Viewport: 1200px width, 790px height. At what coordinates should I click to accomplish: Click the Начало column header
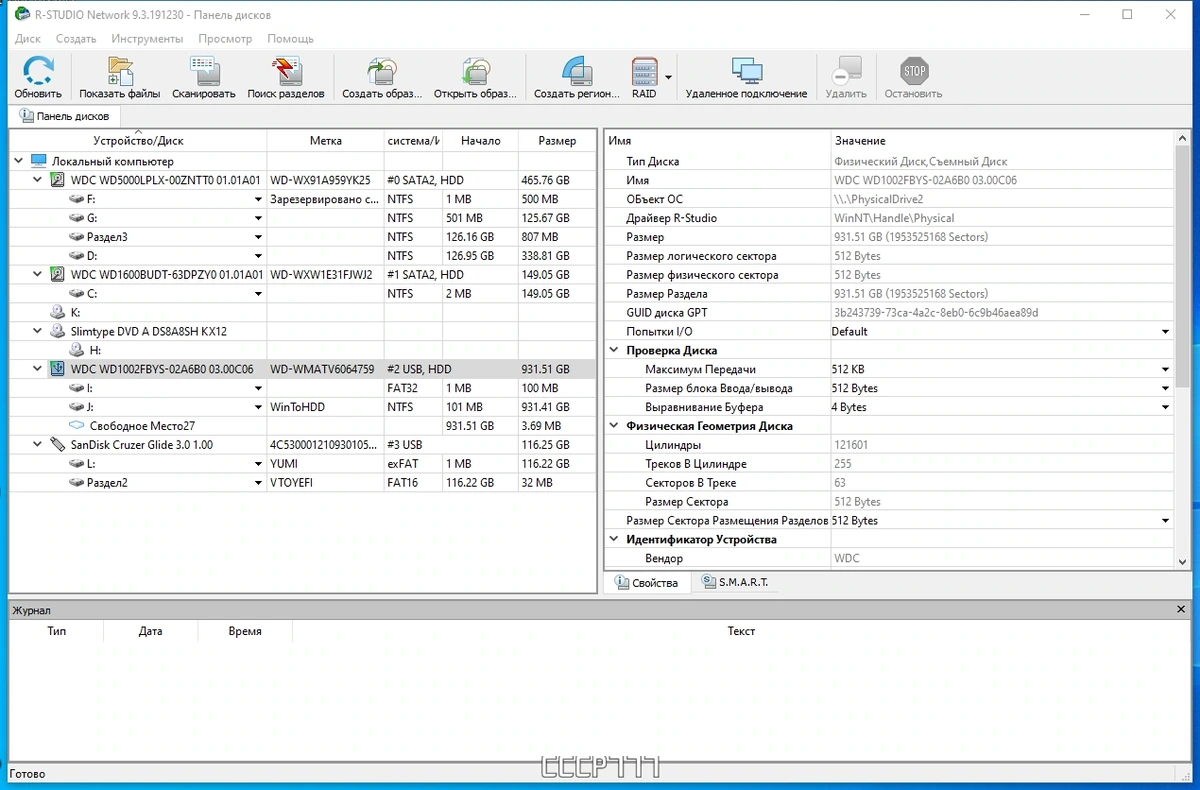click(481, 141)
